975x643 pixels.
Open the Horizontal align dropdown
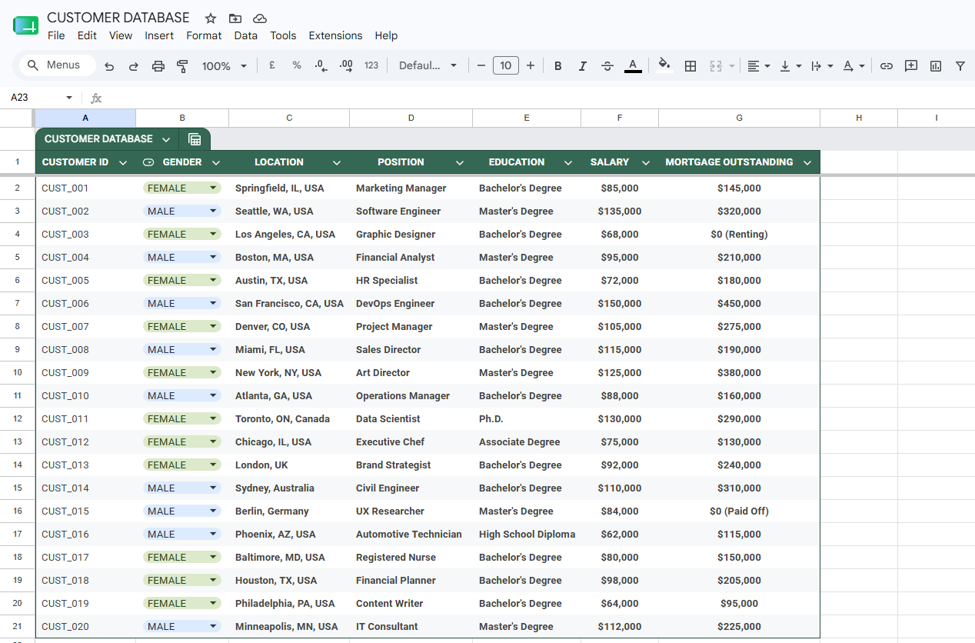coord(758,66)
